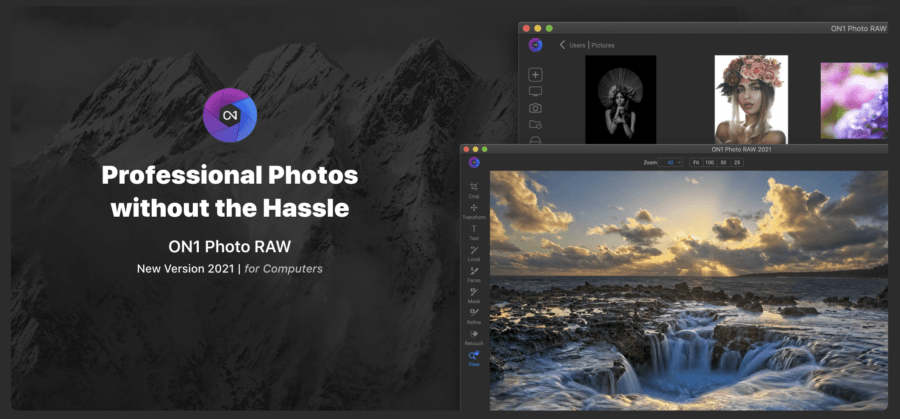
Task: Go back with the left chevron arrow
Action: click(x=562, y=45)
